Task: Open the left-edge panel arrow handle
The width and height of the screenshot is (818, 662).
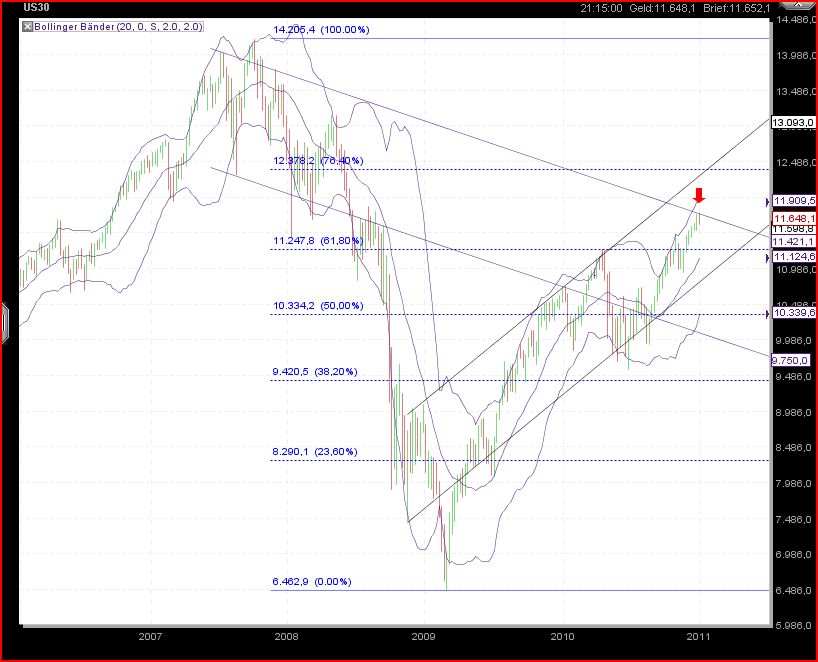Action: [6, 318]
